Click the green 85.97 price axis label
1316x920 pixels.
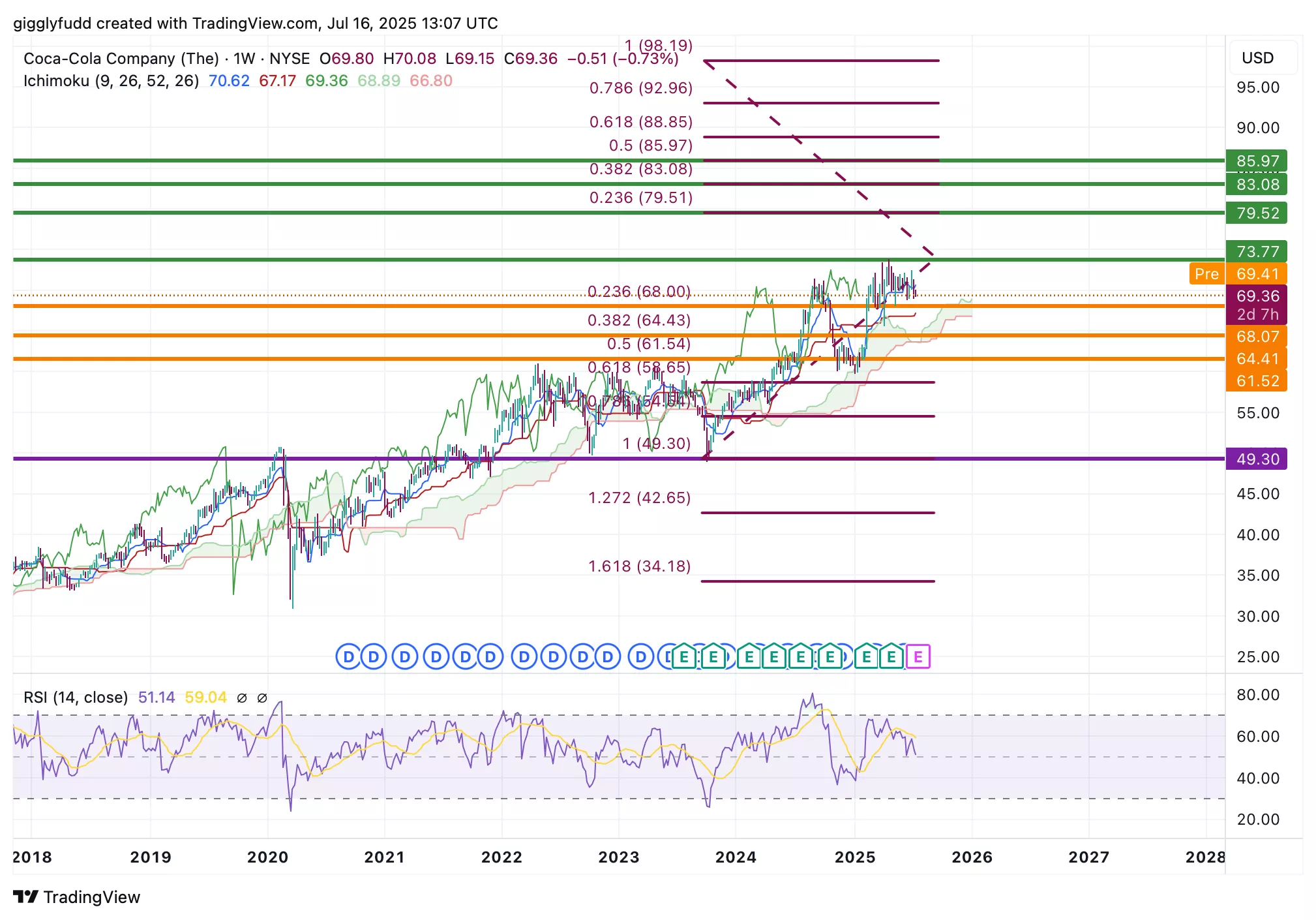[1257, 161]
